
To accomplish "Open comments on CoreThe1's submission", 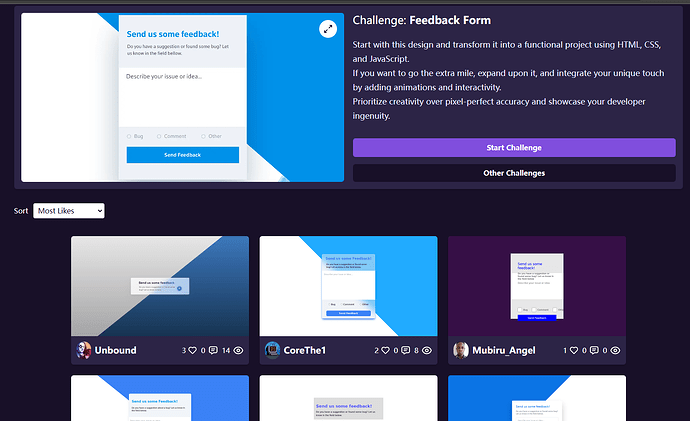I will 405,351.
